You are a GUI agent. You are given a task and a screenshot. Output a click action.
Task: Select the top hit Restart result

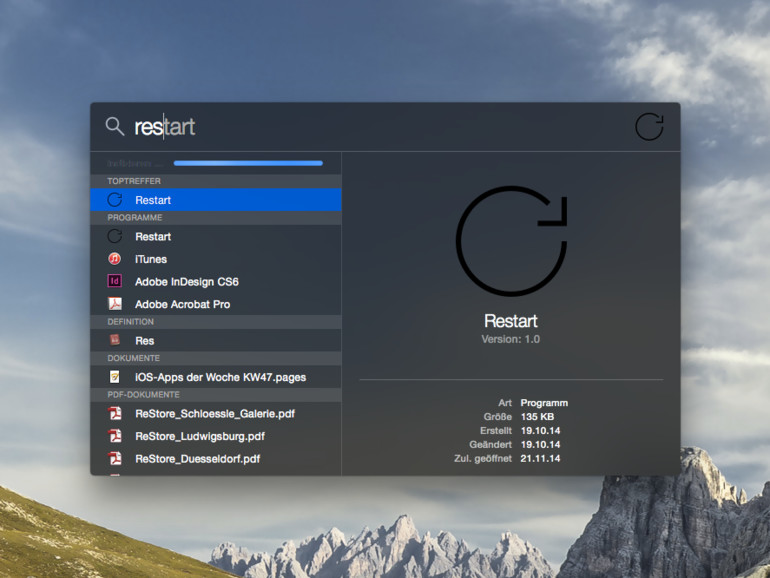point(216,200)
